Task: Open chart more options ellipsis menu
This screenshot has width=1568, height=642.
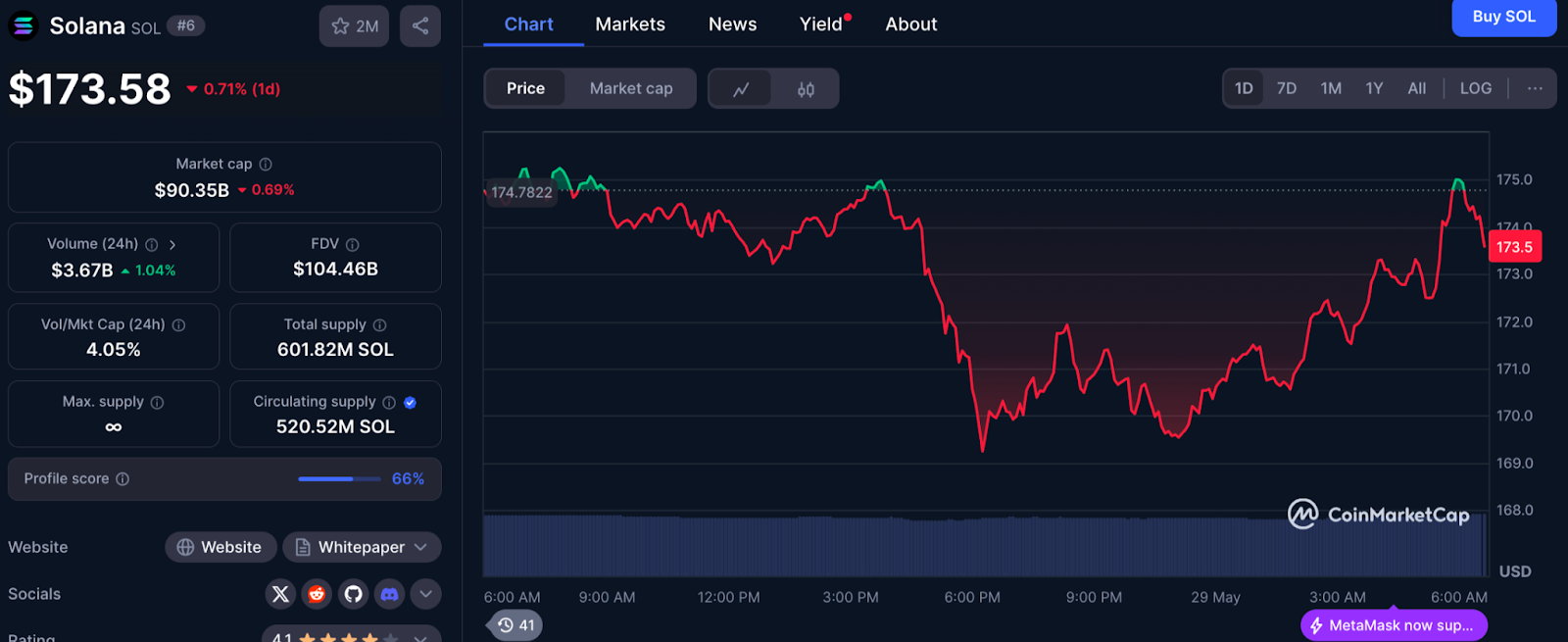Action: (1535, 88)
